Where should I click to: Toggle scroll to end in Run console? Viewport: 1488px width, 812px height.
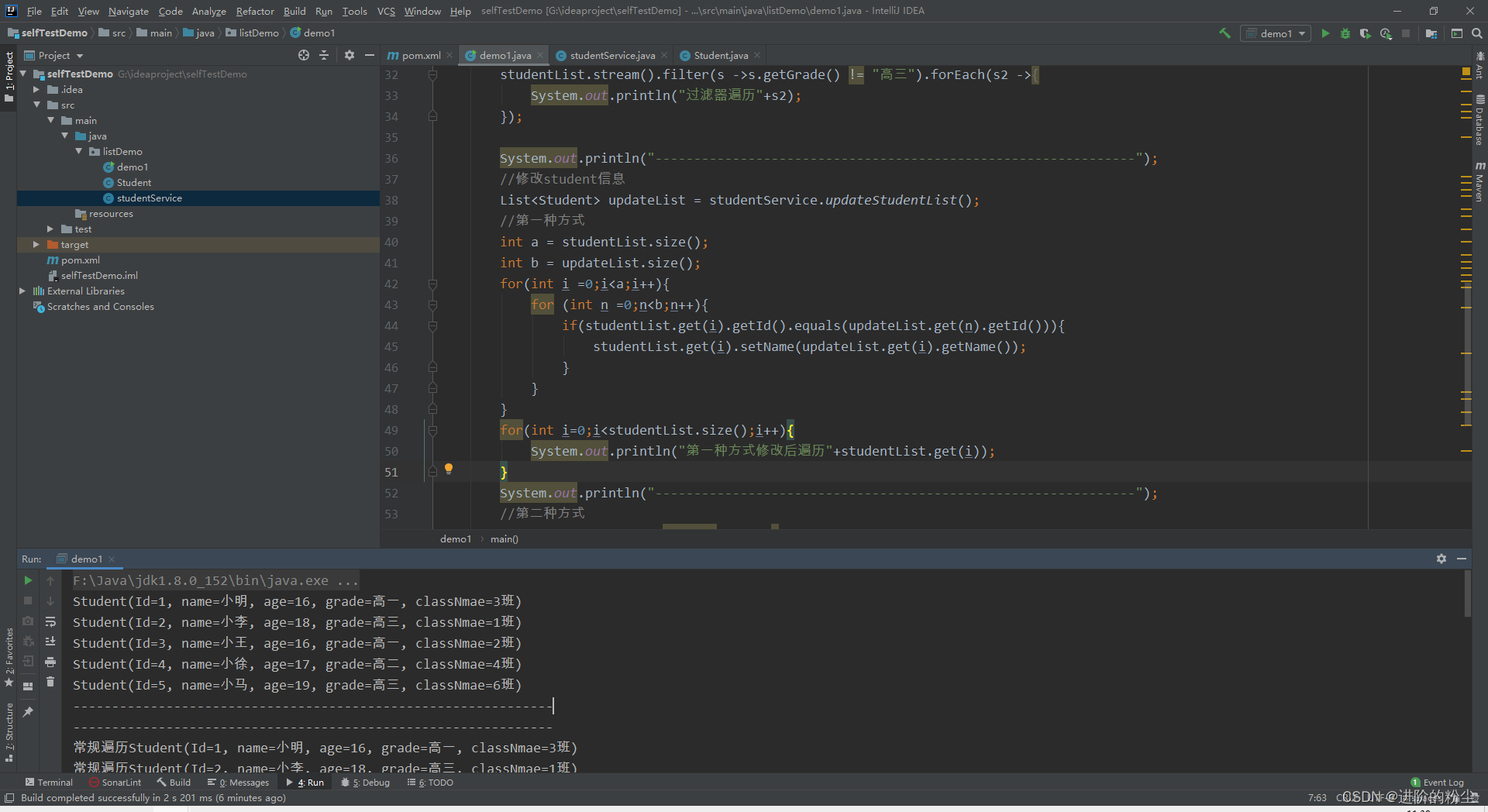pos(50,642)
